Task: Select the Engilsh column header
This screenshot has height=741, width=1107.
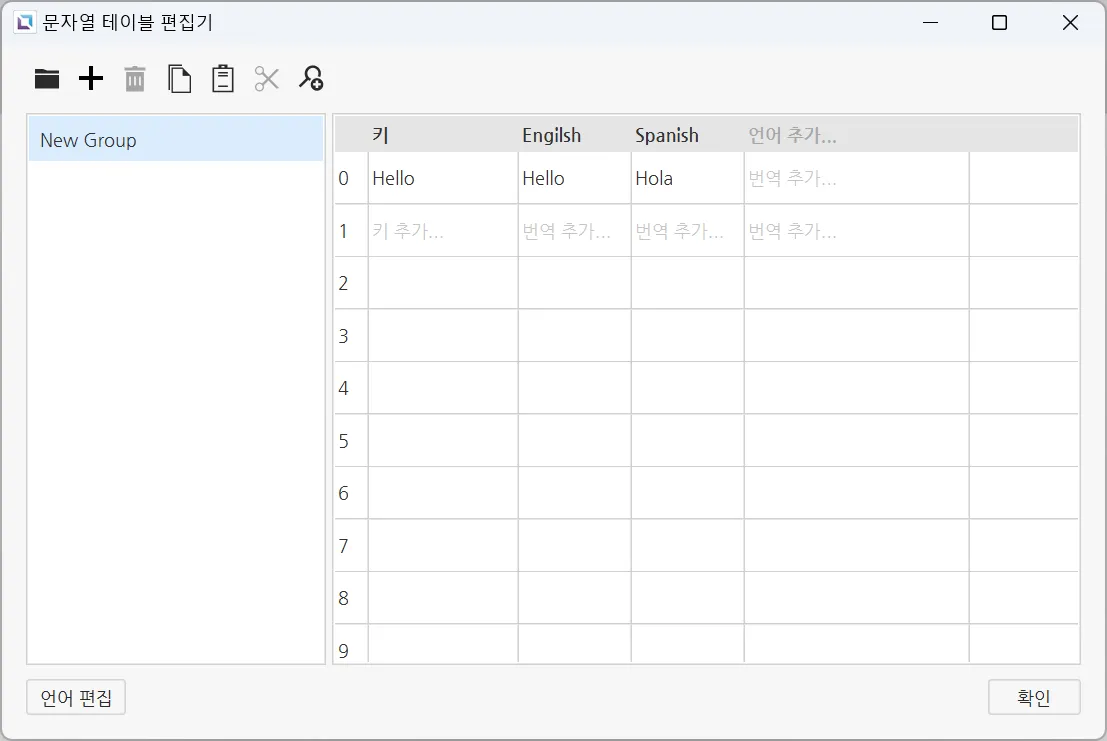Action: (551, 136)
